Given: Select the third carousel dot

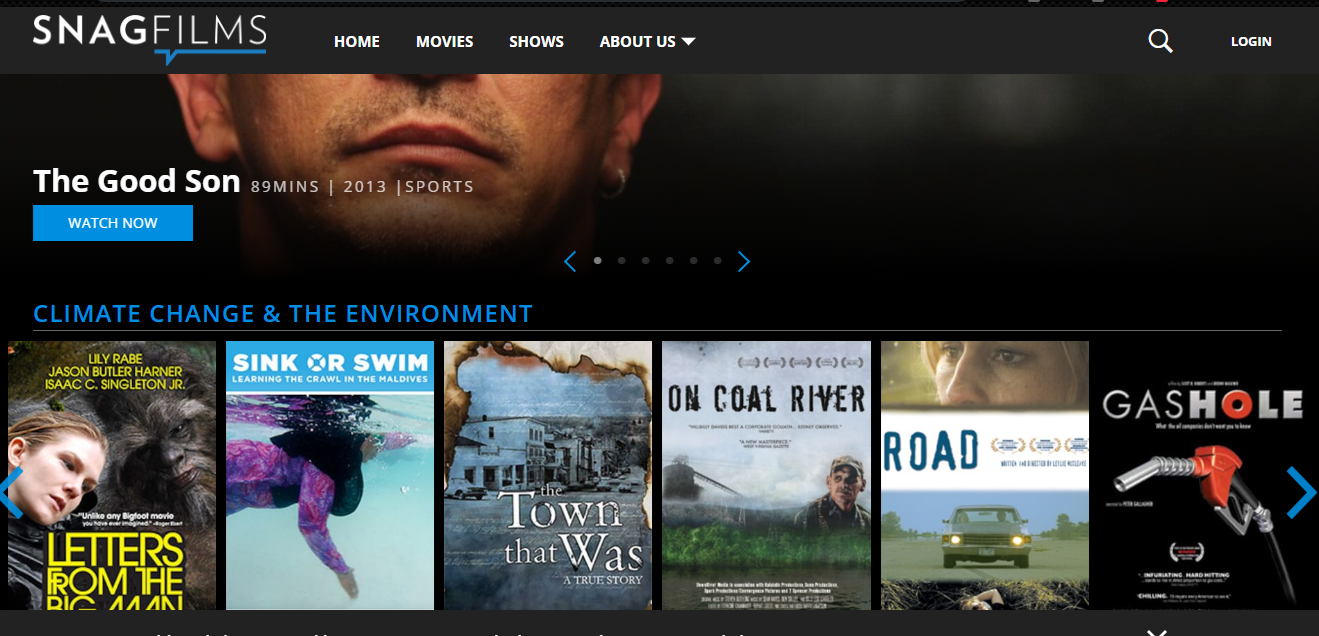Looking at the screenshot, I should tap(646, 260).
